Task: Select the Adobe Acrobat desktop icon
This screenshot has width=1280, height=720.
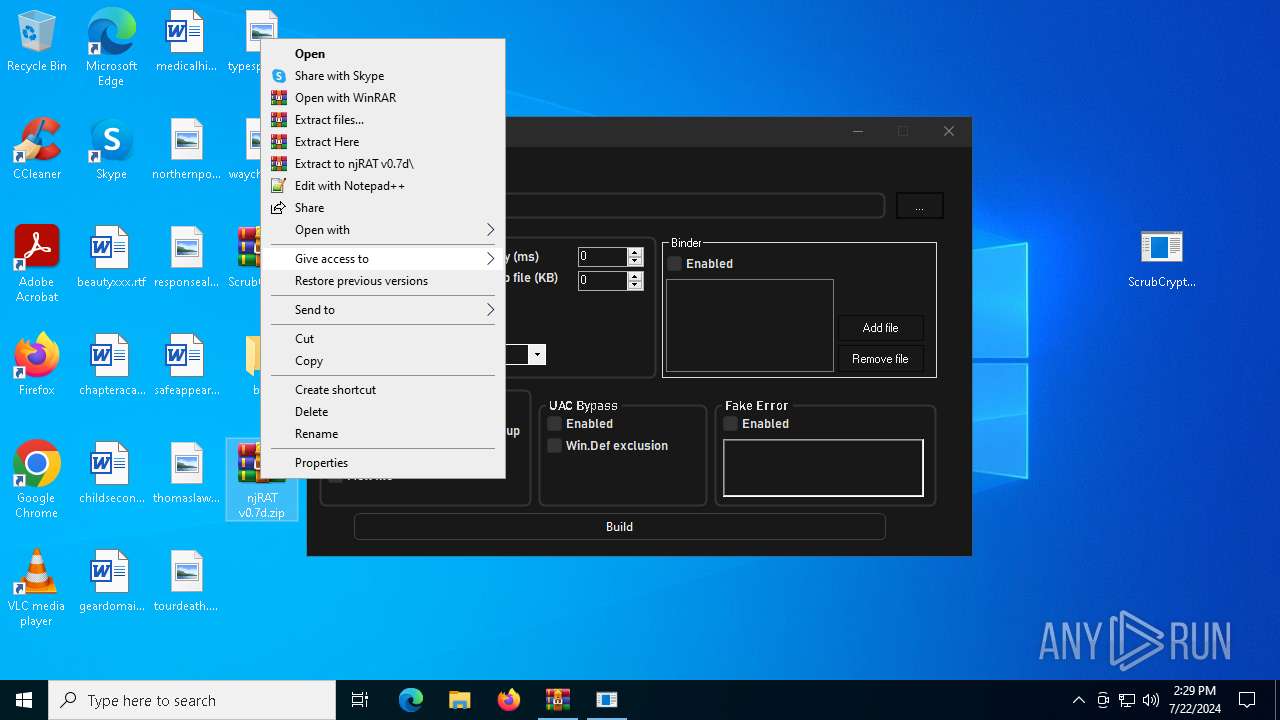Action: [37, 264]
